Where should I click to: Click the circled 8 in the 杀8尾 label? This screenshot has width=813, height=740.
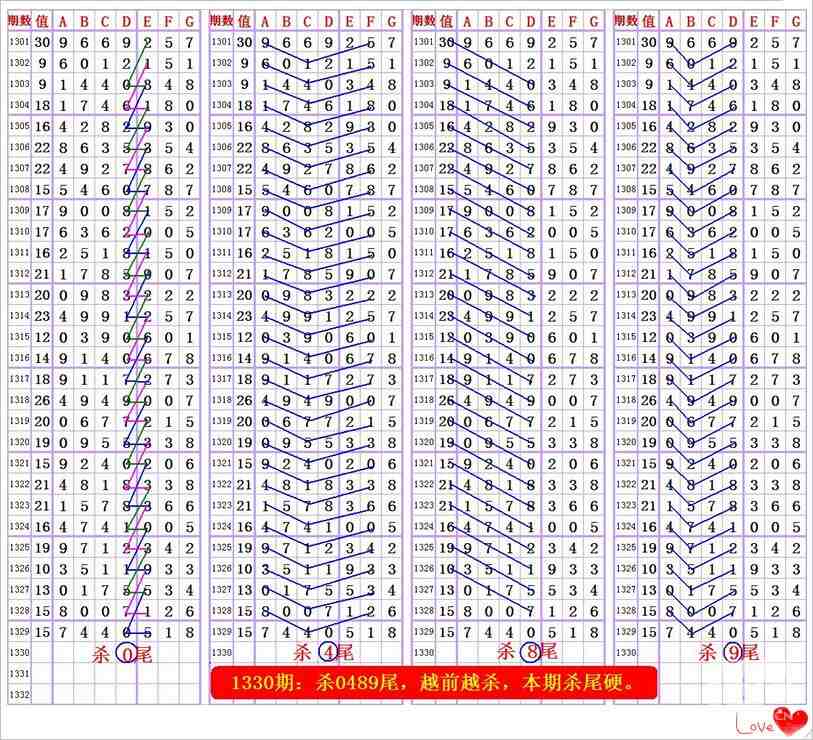point(530,653)
